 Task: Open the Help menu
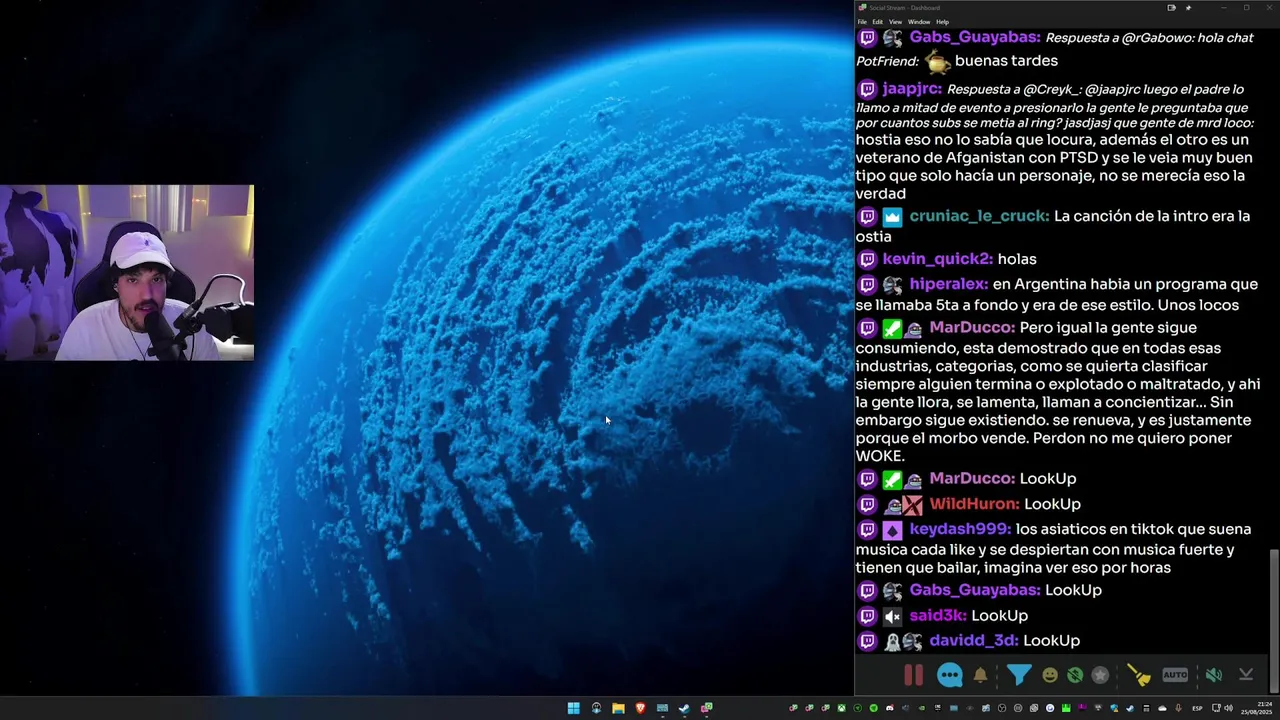(942, 21)
